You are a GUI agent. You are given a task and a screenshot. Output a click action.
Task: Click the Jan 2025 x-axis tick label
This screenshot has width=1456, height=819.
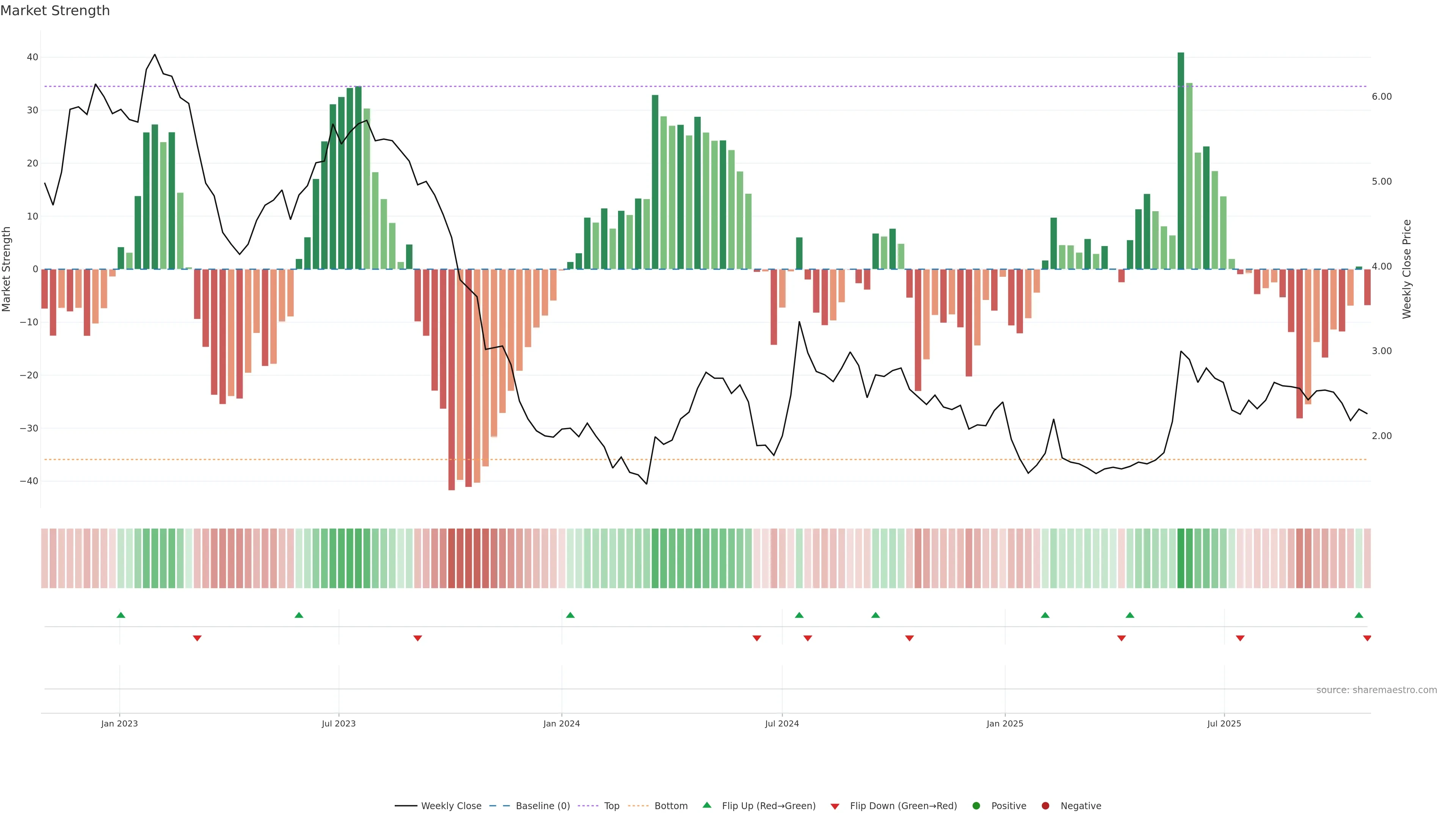(x=1005, y=723)
